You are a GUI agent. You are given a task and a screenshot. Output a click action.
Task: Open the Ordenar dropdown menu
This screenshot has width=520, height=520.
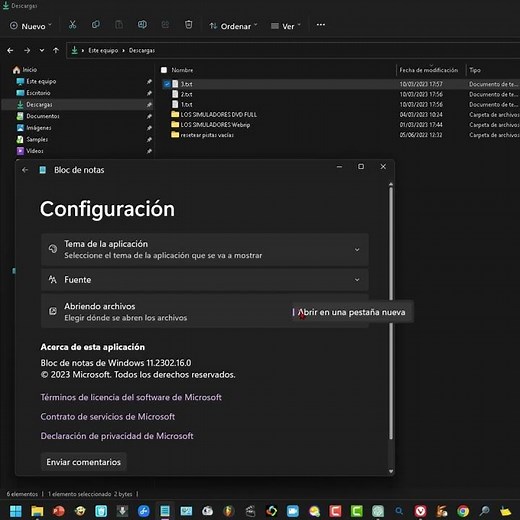coord(233,26)
